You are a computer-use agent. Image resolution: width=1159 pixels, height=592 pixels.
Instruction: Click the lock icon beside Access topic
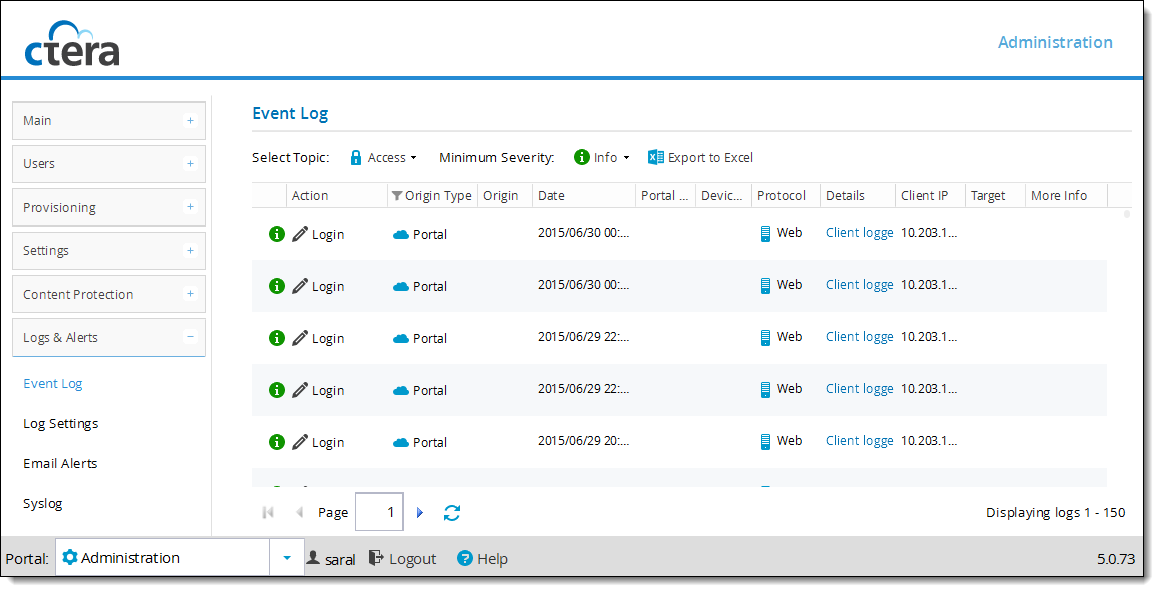pyautogui.click(x=356, y=157)
